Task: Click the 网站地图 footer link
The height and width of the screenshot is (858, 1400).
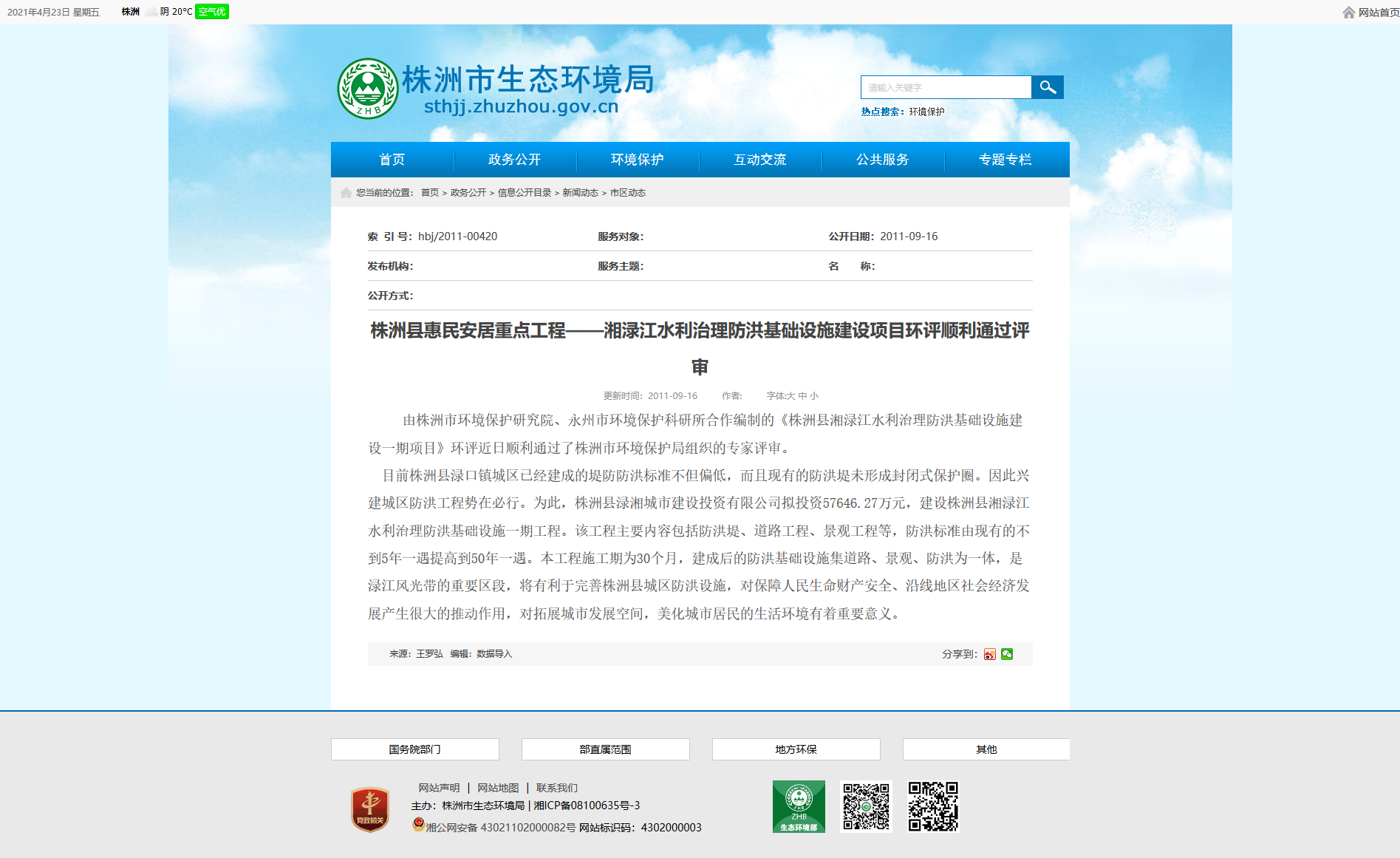Action: point(498,788)
